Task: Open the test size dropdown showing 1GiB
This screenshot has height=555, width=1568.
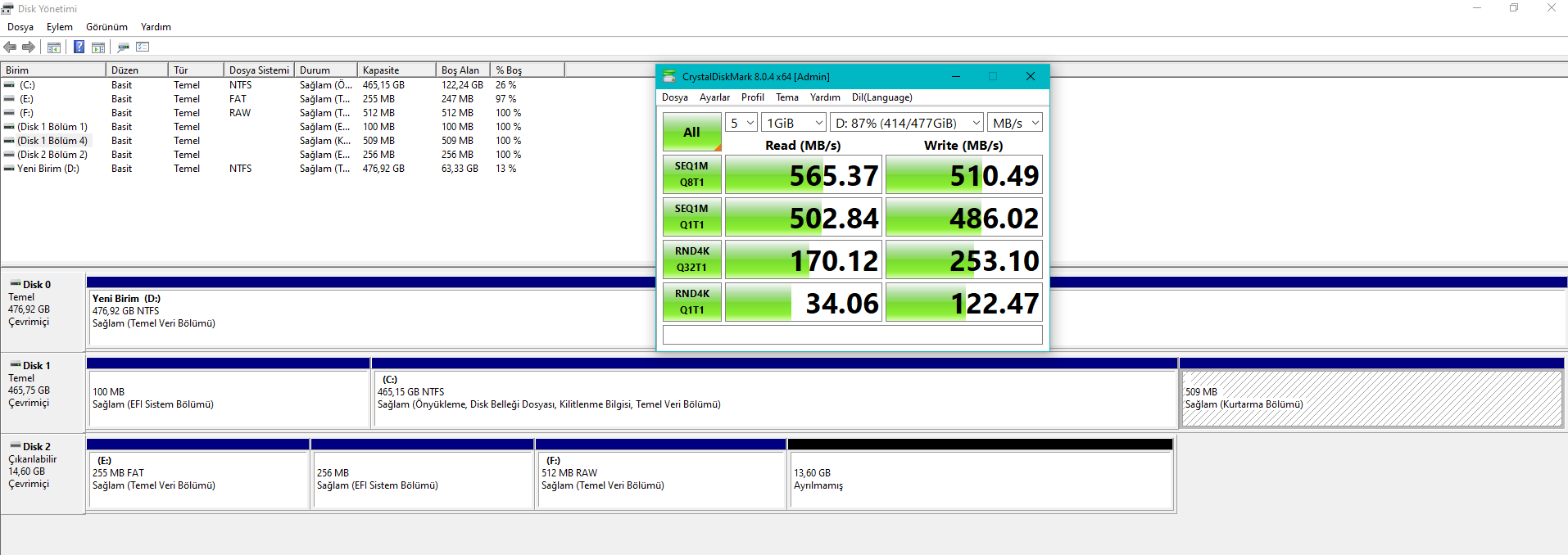Action: (x=794, y=123)
